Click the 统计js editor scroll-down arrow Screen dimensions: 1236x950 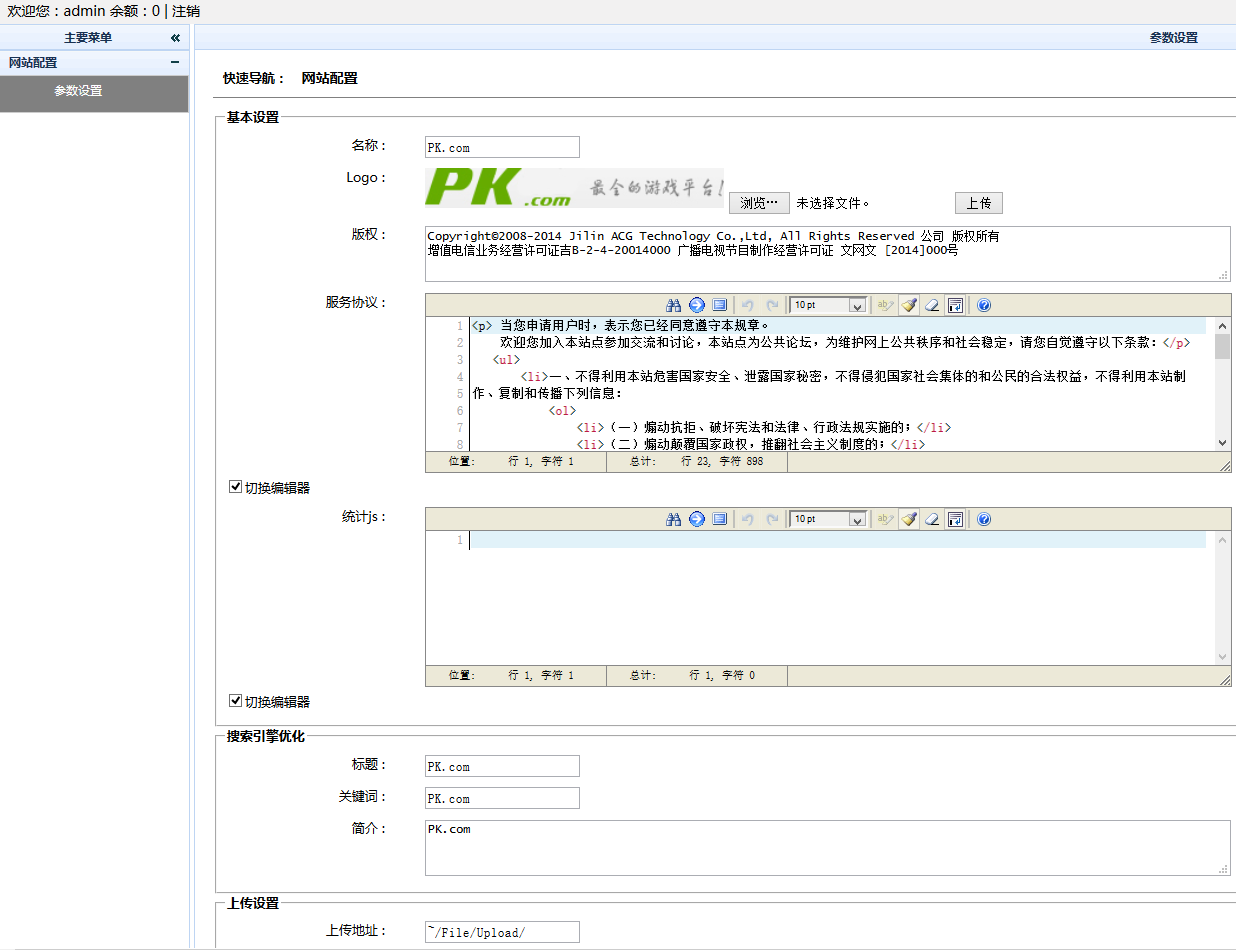point(1222,656)
